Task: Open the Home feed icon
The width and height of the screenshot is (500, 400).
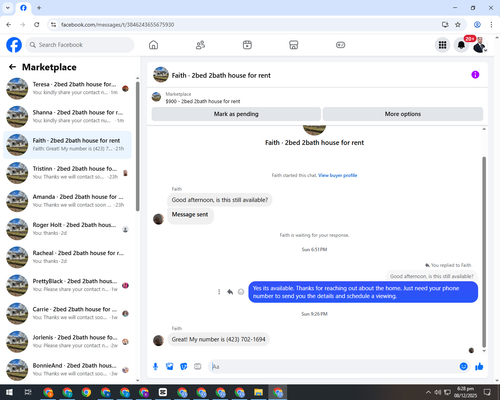Action: tap(153, 45)
